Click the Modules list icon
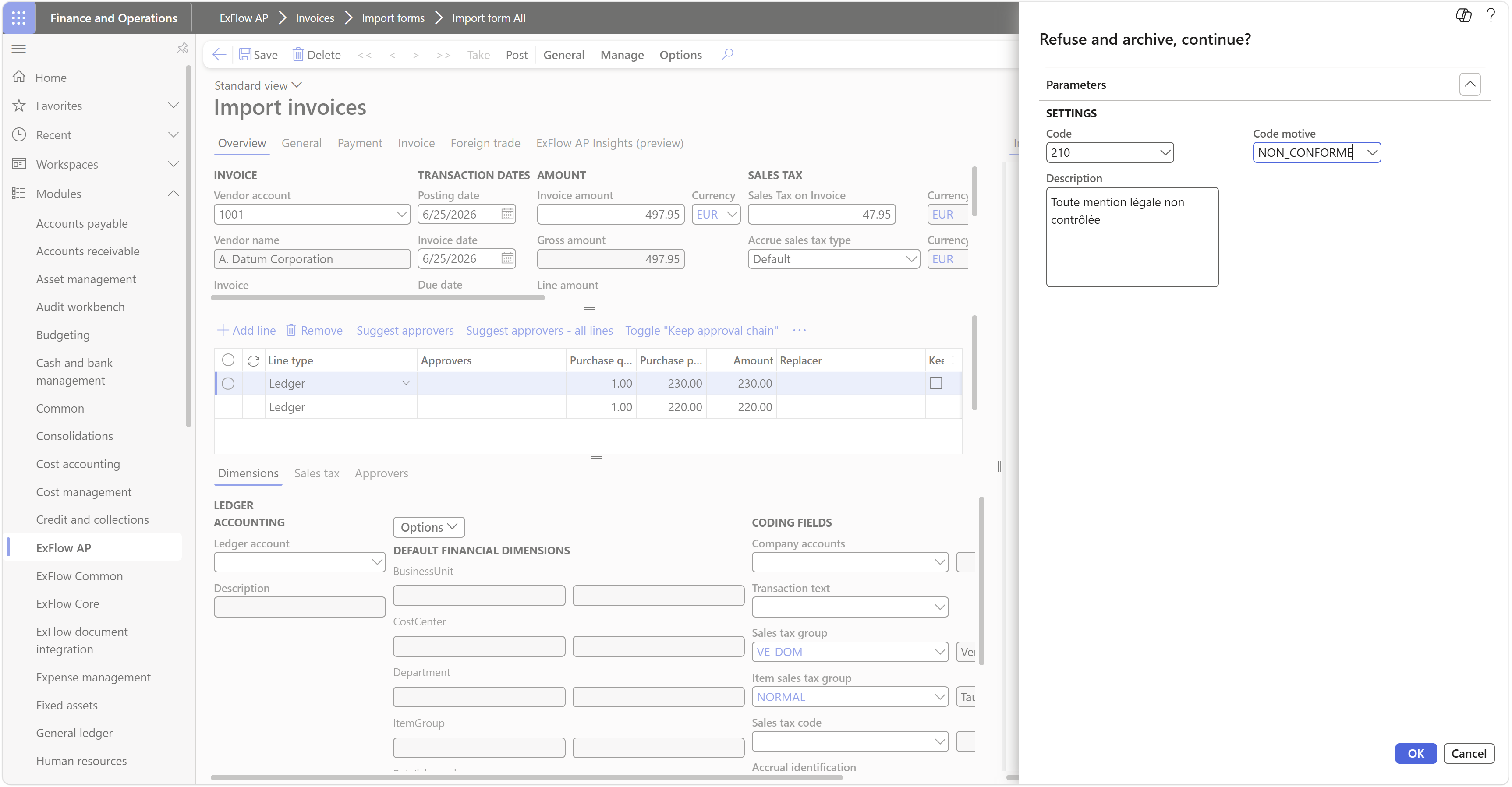 coord(19,193)
